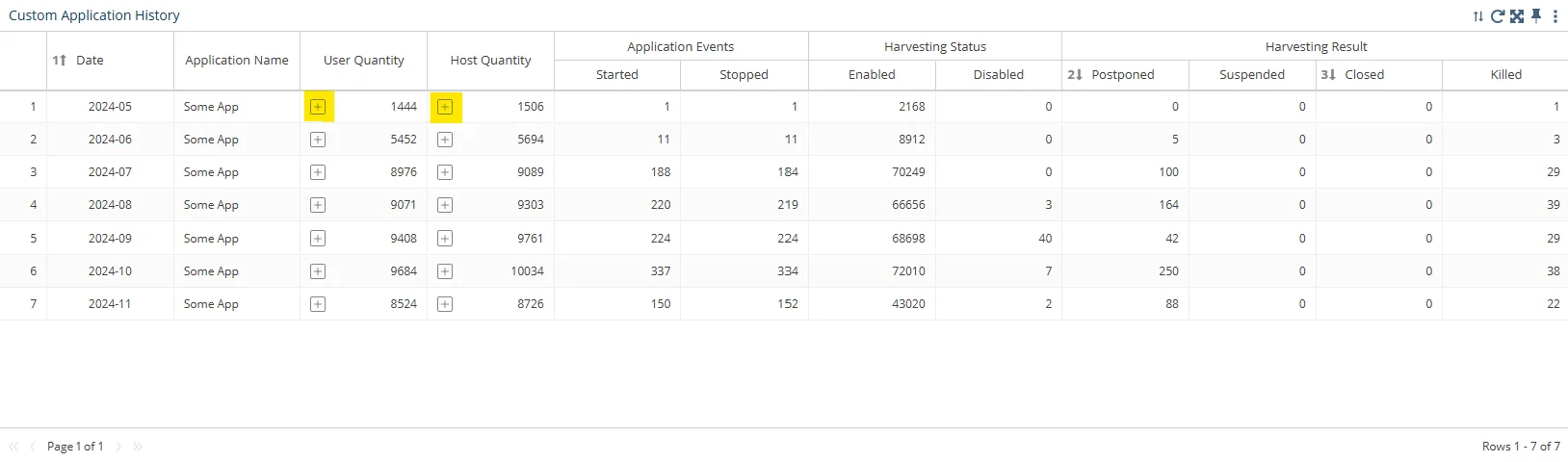Click the Started value 337
Screen dimensions: 1568x462
(x=660, y=271)
